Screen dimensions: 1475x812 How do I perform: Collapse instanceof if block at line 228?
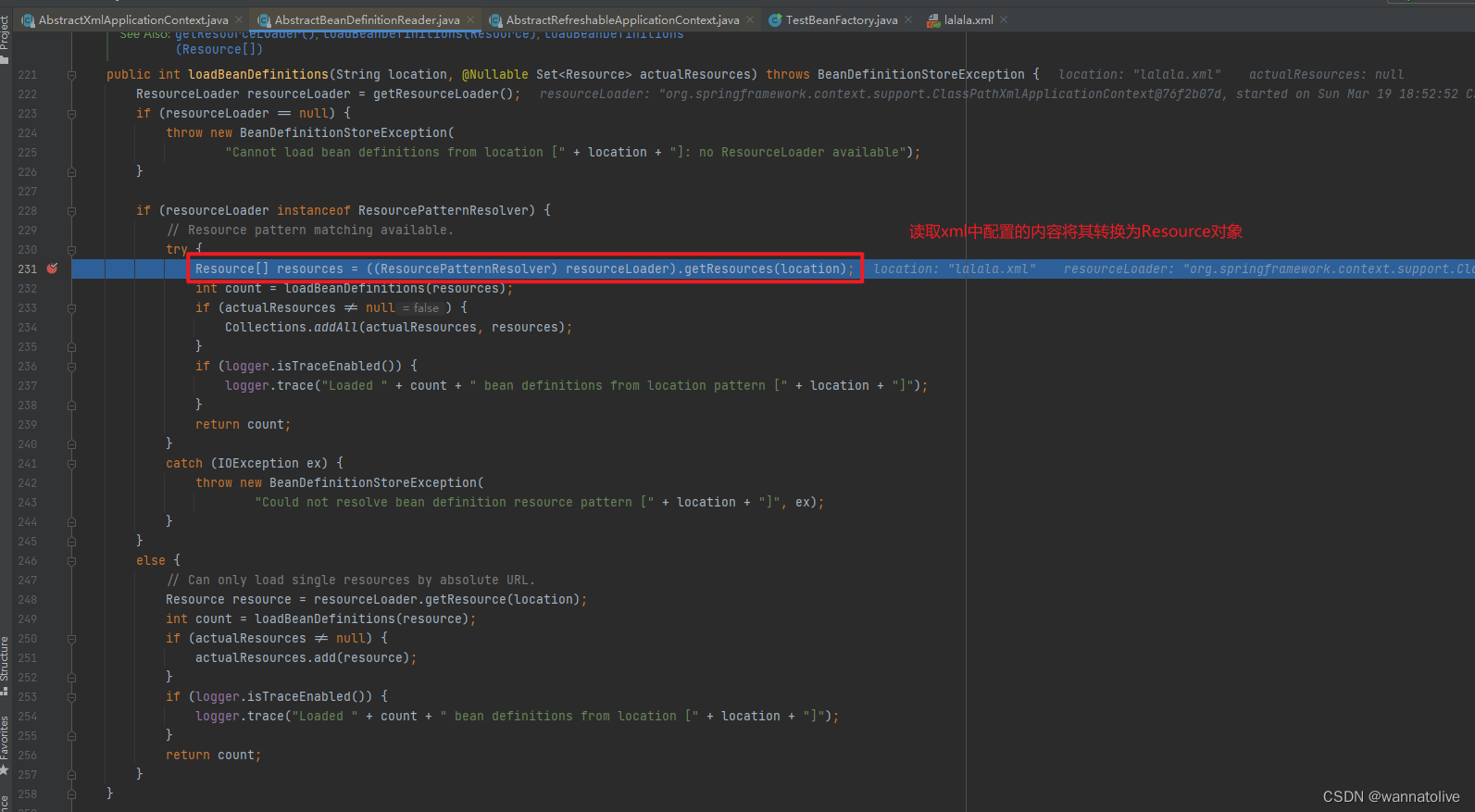coord(71,211)
